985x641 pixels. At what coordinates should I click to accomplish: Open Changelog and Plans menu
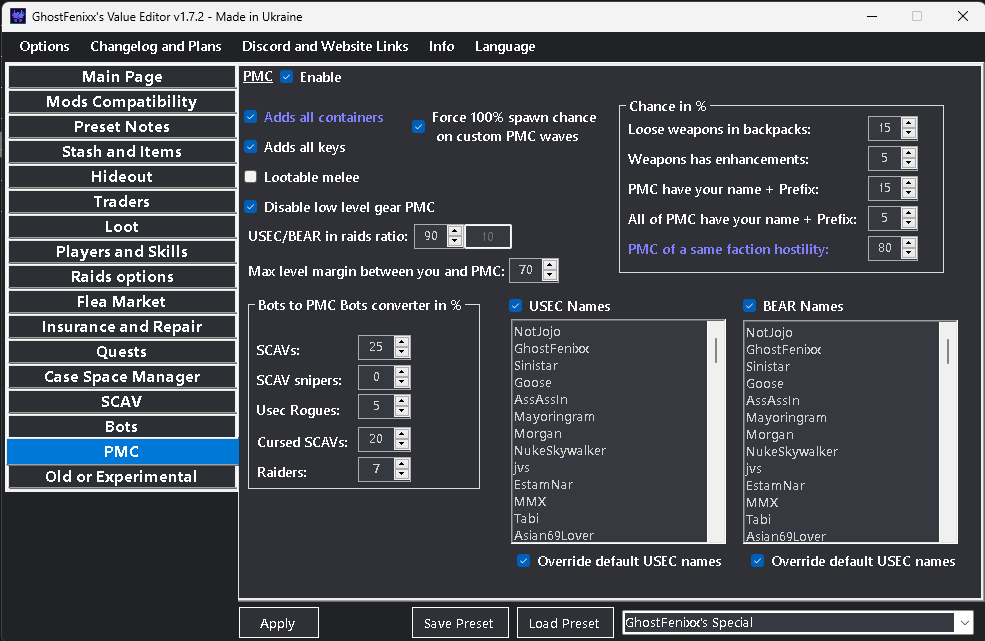pos(156,47)
